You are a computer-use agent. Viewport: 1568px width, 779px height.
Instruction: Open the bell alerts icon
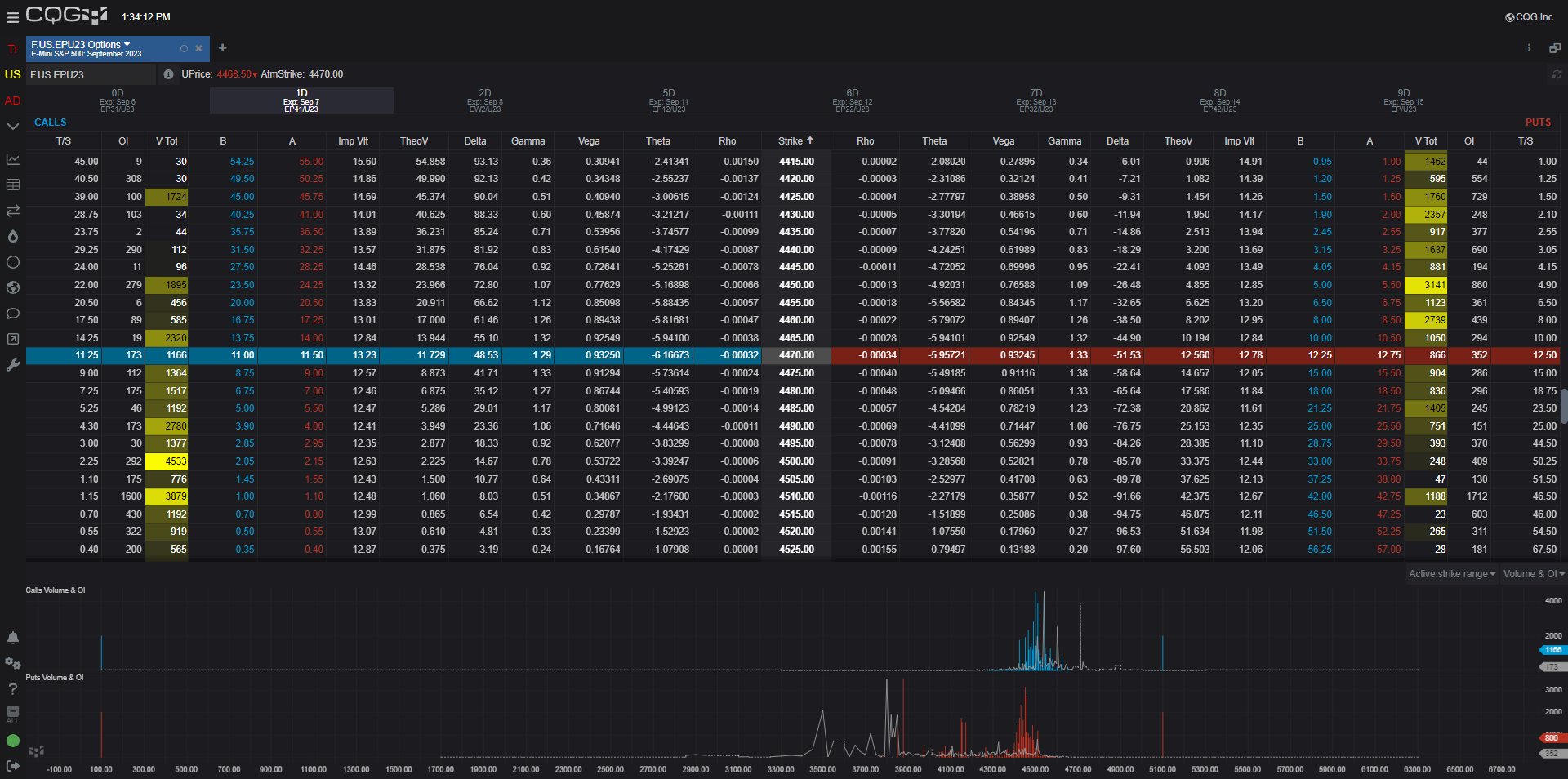click(12, 638)
